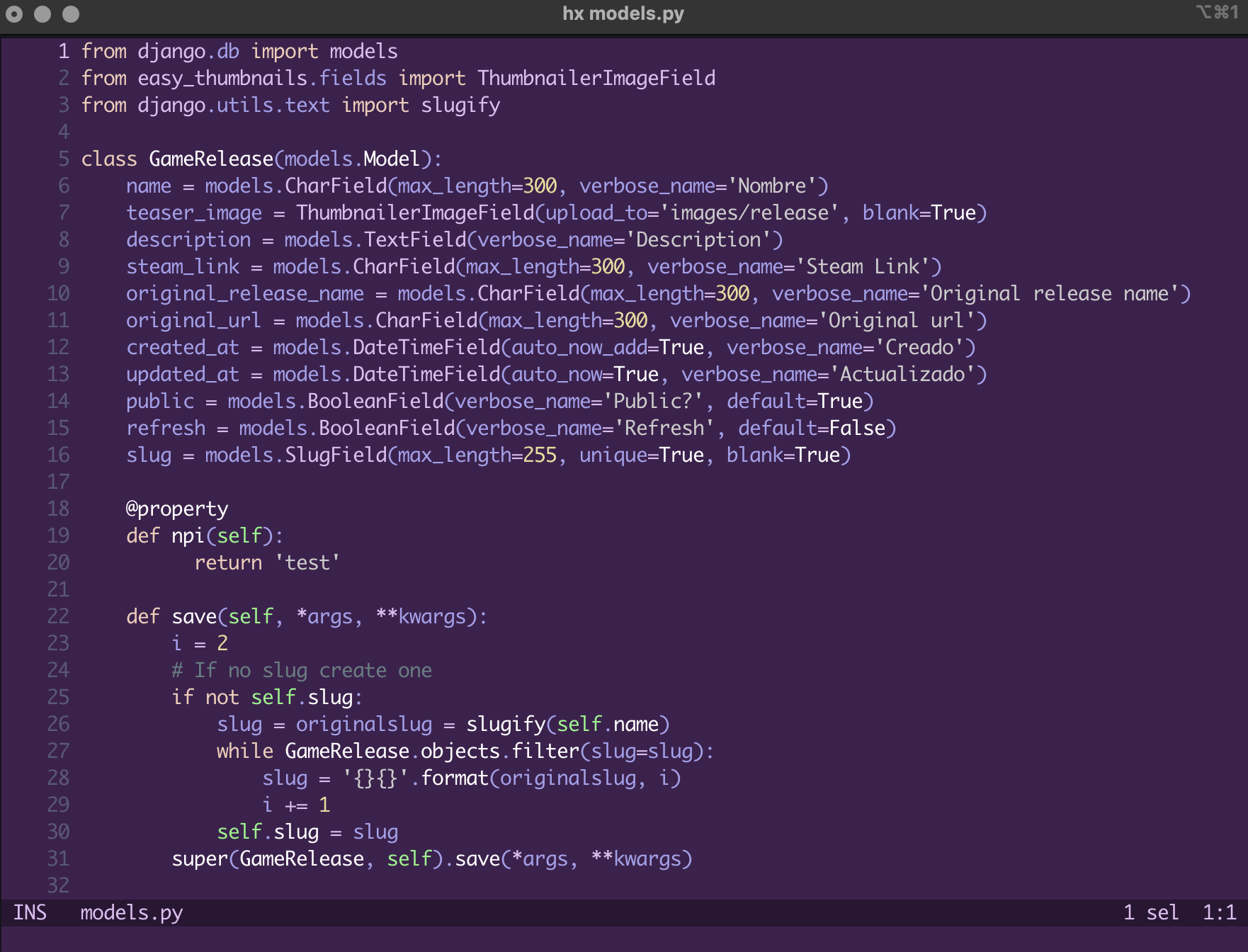Click SlugField on line 16
This screenshot has height=952, width=1248.
(x=336, y=455)
